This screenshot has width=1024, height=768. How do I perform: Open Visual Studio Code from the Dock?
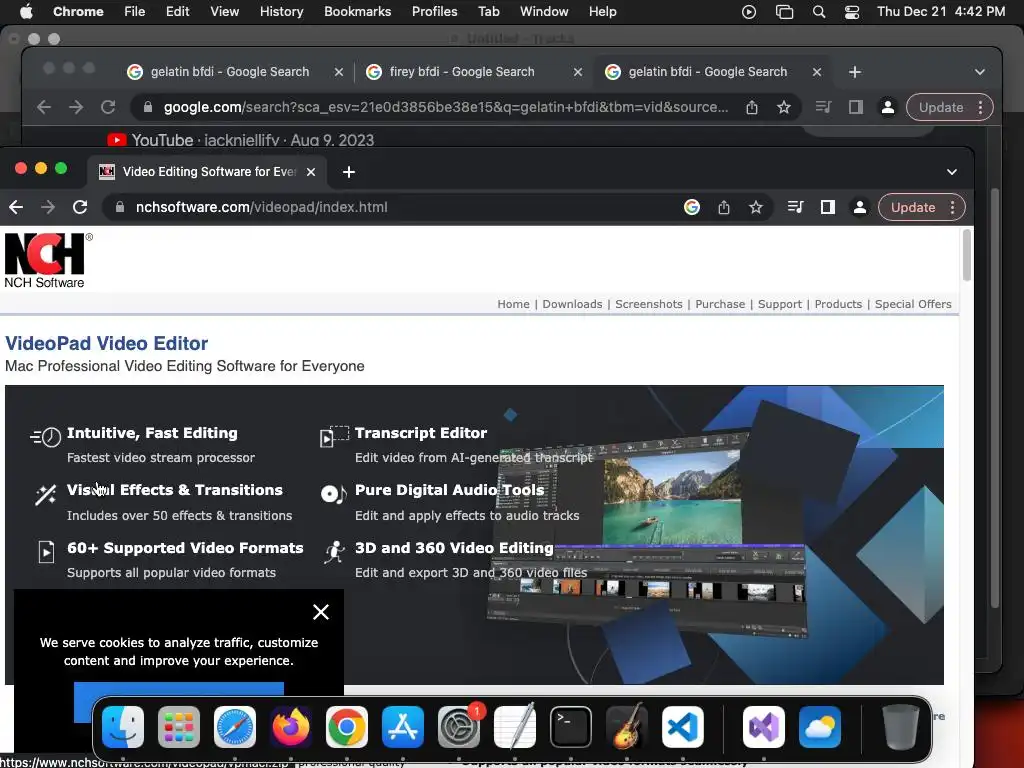(682, 727)
